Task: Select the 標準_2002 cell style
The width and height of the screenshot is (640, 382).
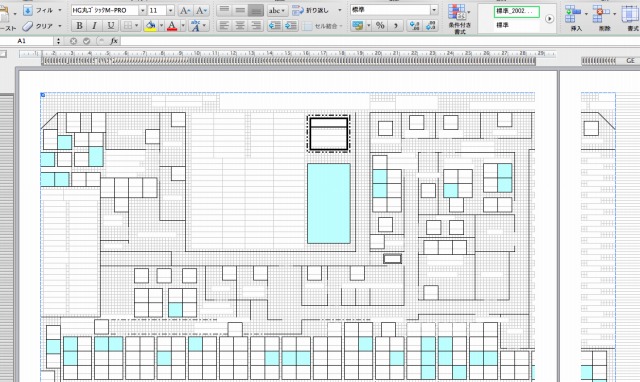Action: pos(516,11)
